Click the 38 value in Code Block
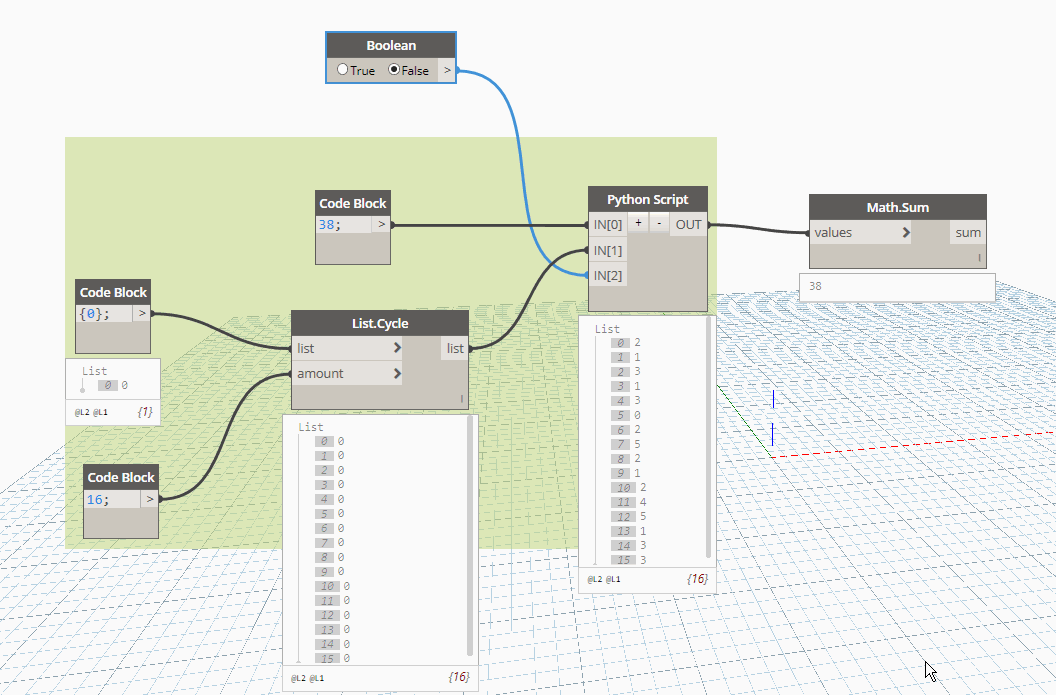This screenshot has height=695, width=1056. [327, 224]
